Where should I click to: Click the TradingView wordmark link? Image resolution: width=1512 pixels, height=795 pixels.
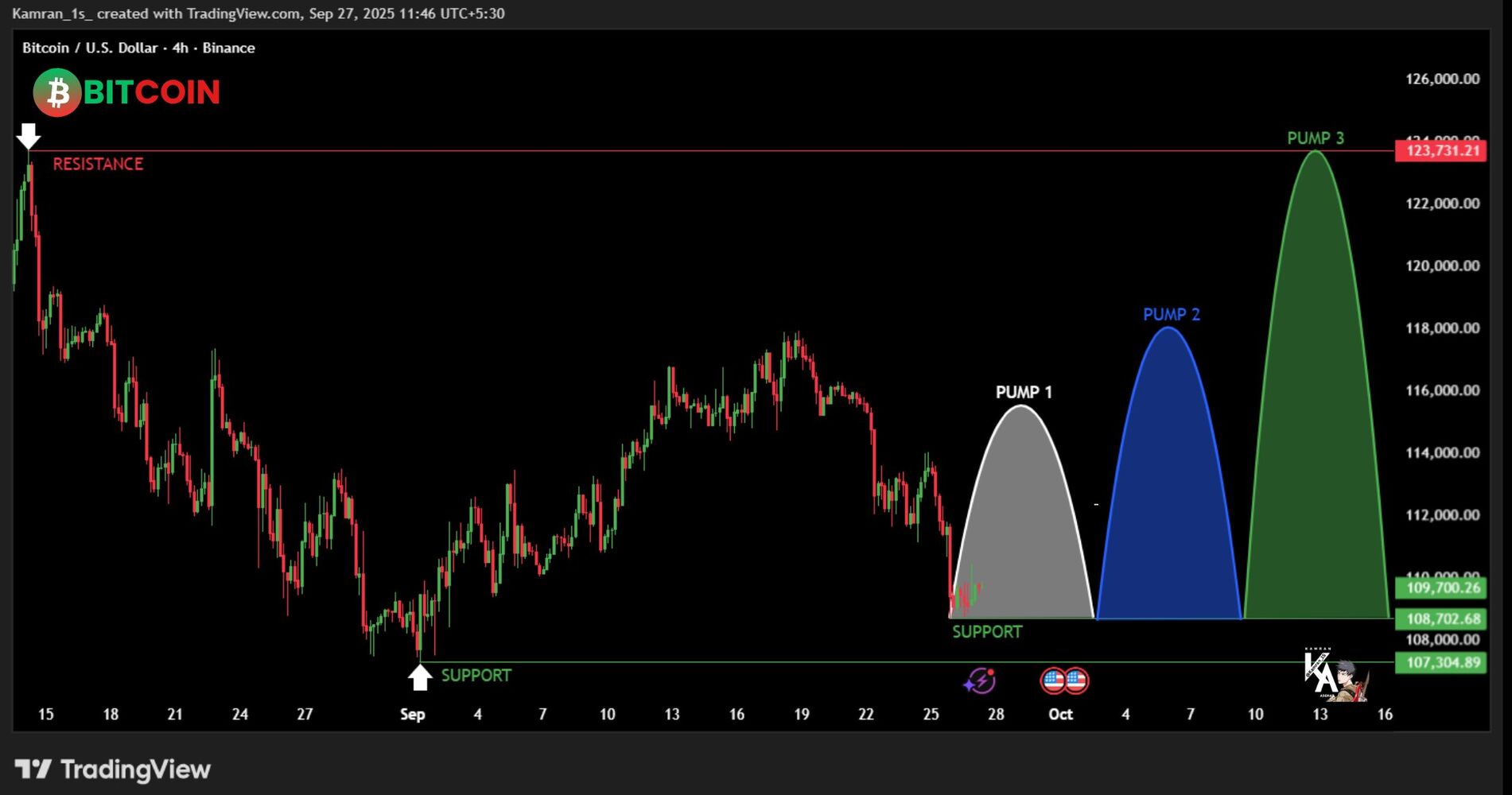(135, 770)
